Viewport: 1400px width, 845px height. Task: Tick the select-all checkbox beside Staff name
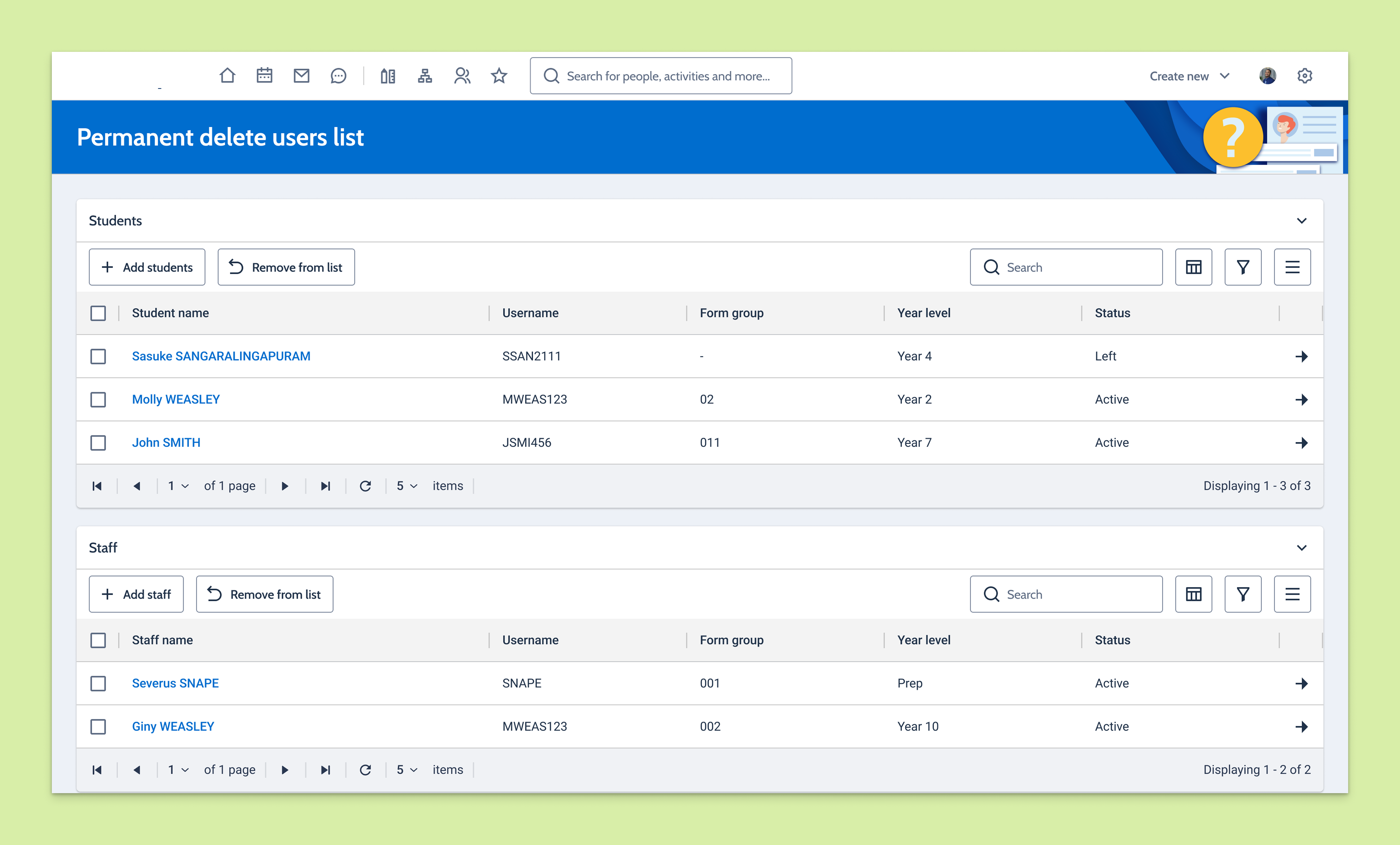[98, 640]
